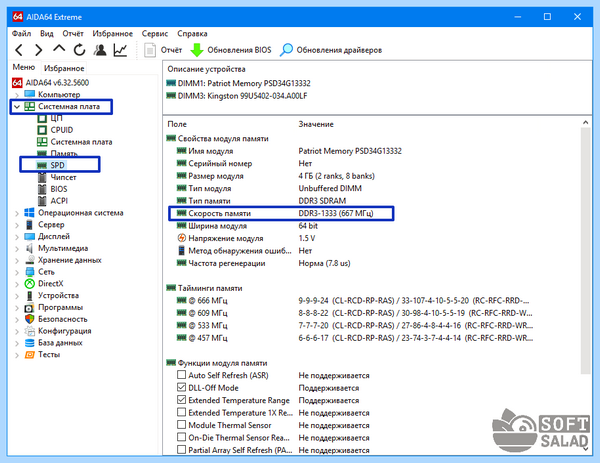The width and height of the screenshot is (600, 463).
Task: Collapse the Системная плата tree node
Action: (17, 107)
